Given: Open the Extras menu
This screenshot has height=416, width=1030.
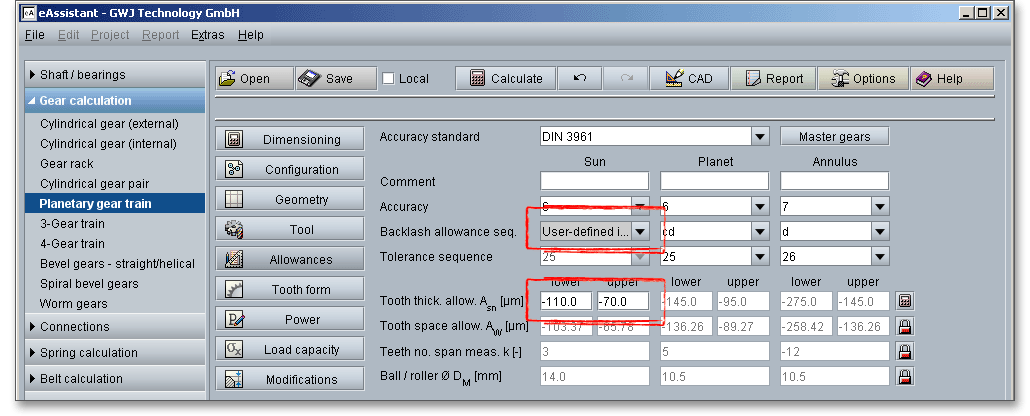Looking at the screenshot, I should [207, 35].
